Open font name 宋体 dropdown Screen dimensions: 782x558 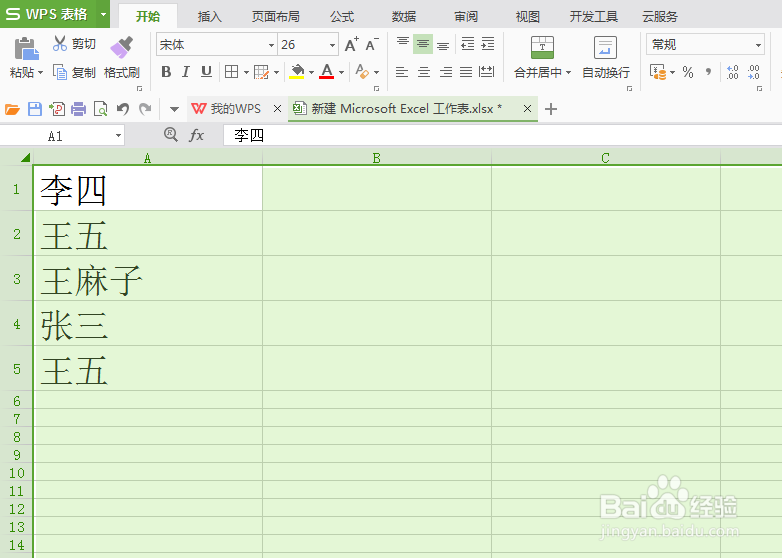[x=271, y=45]
